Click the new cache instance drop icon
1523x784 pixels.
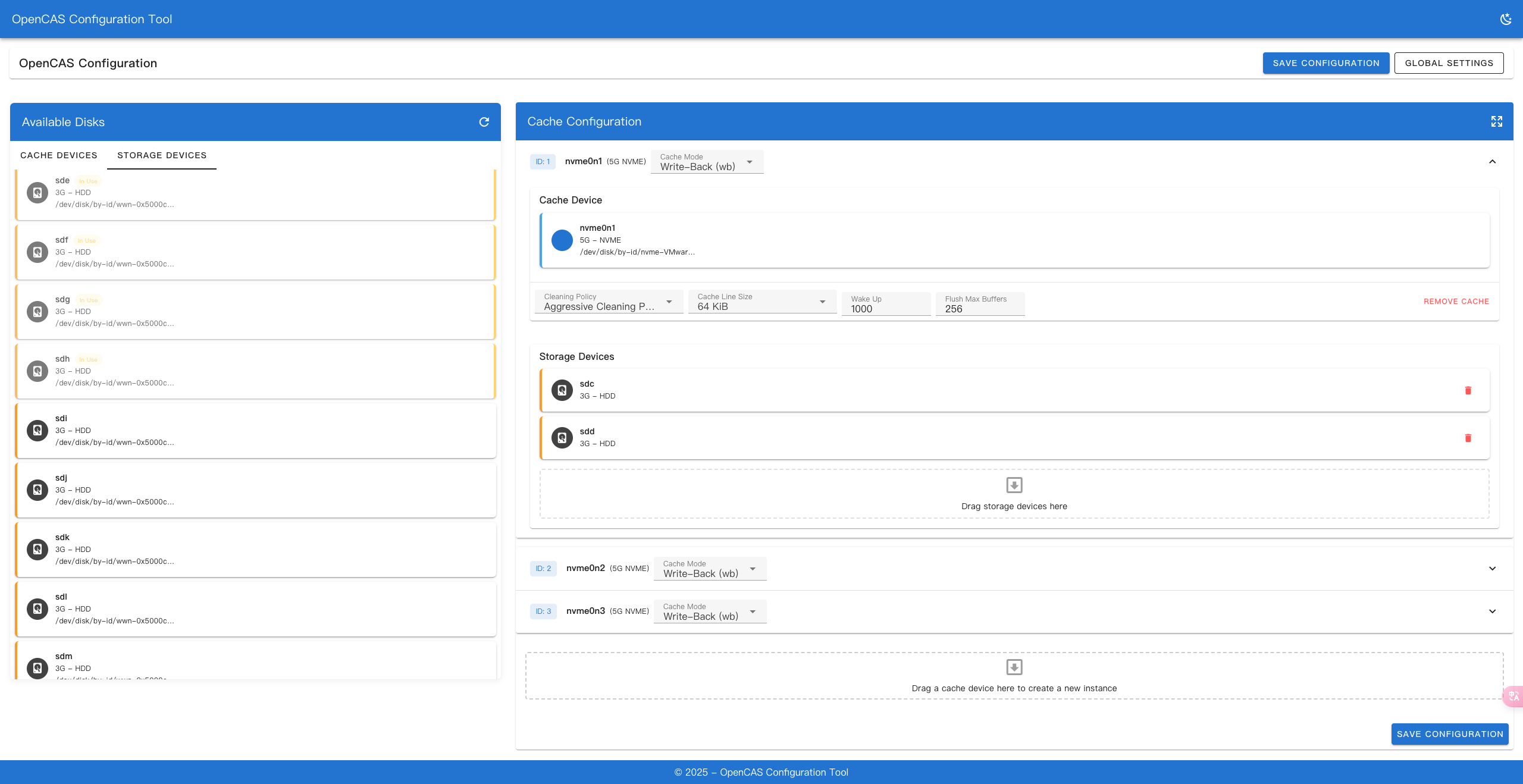pos(1014,667)
